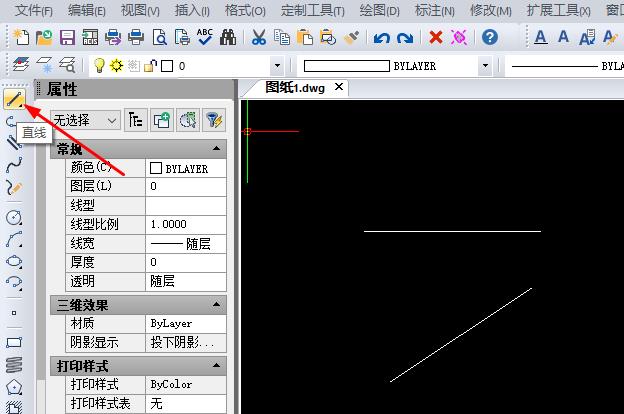The image size is (624, 414).
Task: Select the ellipse drawing tool
Action: tap(14, 261)
